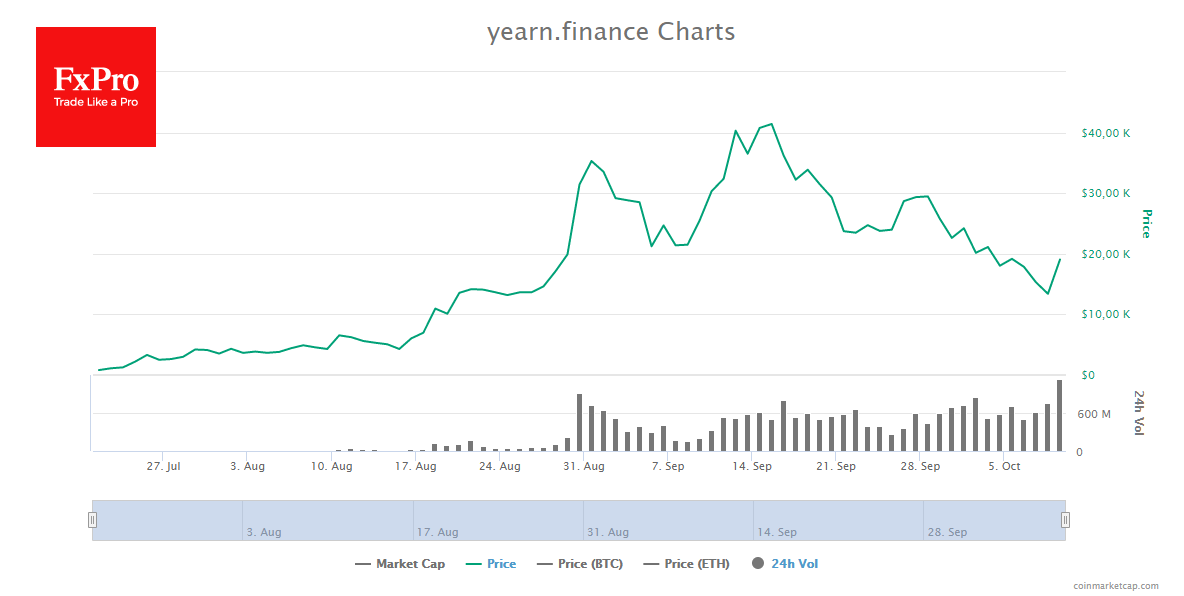1184x596 pixels.
Task: Click the 5. Oct x-axis date label
Action: (x=1004, y=466)
